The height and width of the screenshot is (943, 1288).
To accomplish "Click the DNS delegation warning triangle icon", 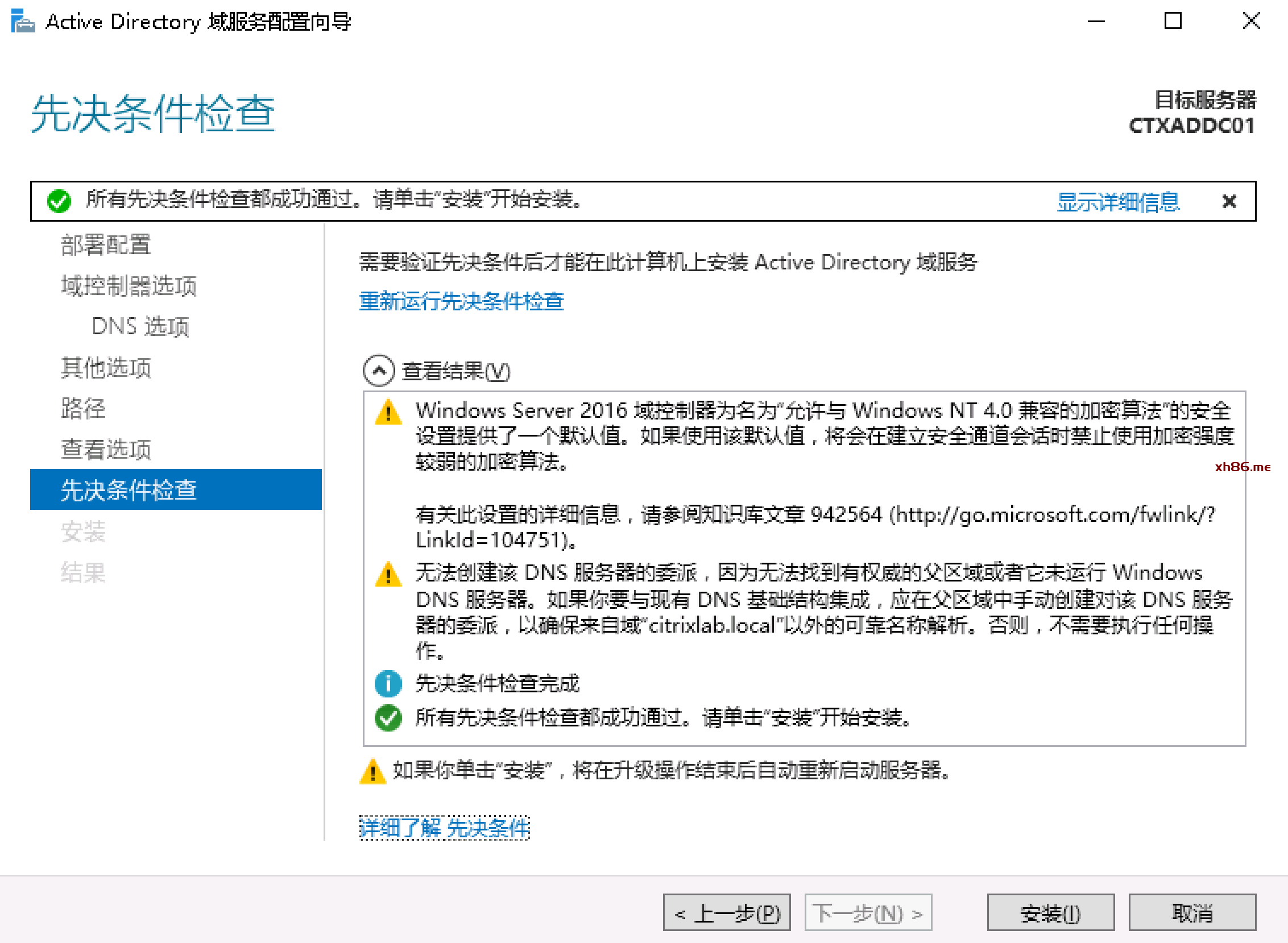I will 388,574.
